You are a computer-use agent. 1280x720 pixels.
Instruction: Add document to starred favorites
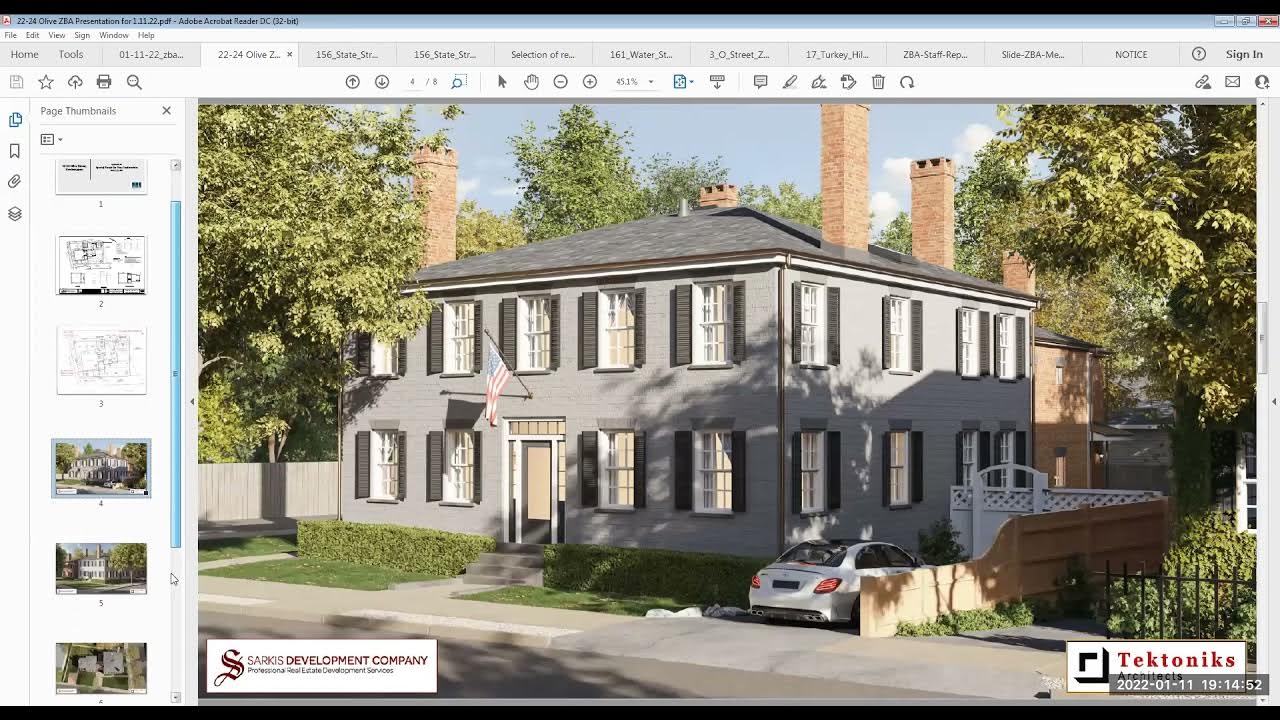tap(45, 82)
